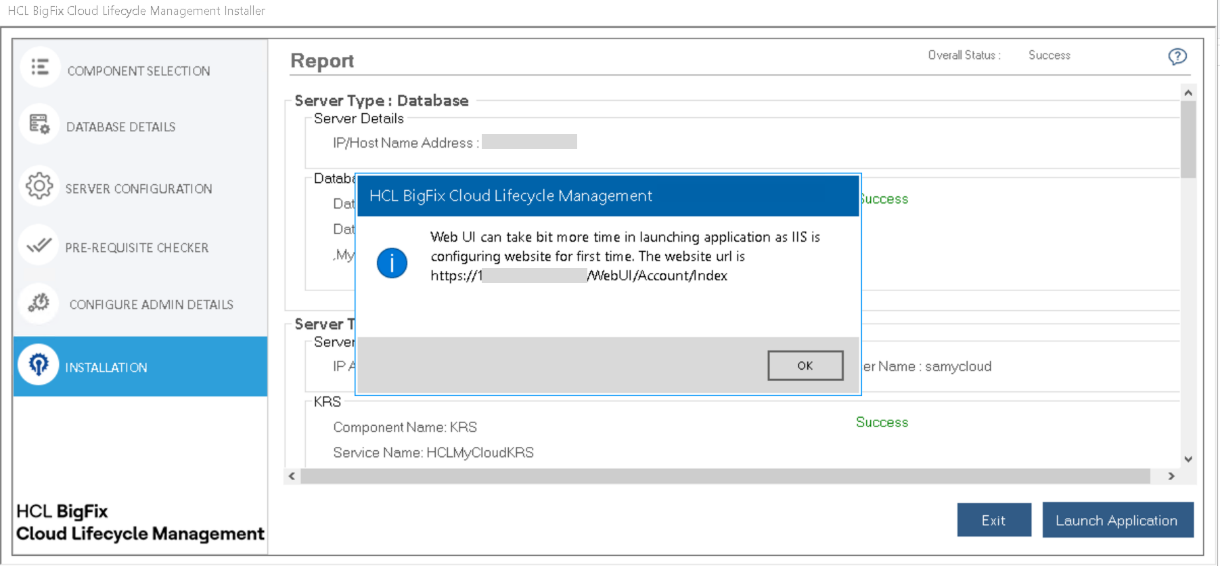Click the Exit button
The height and width of the screenshot is (566, 1220).
click(993, 520)
